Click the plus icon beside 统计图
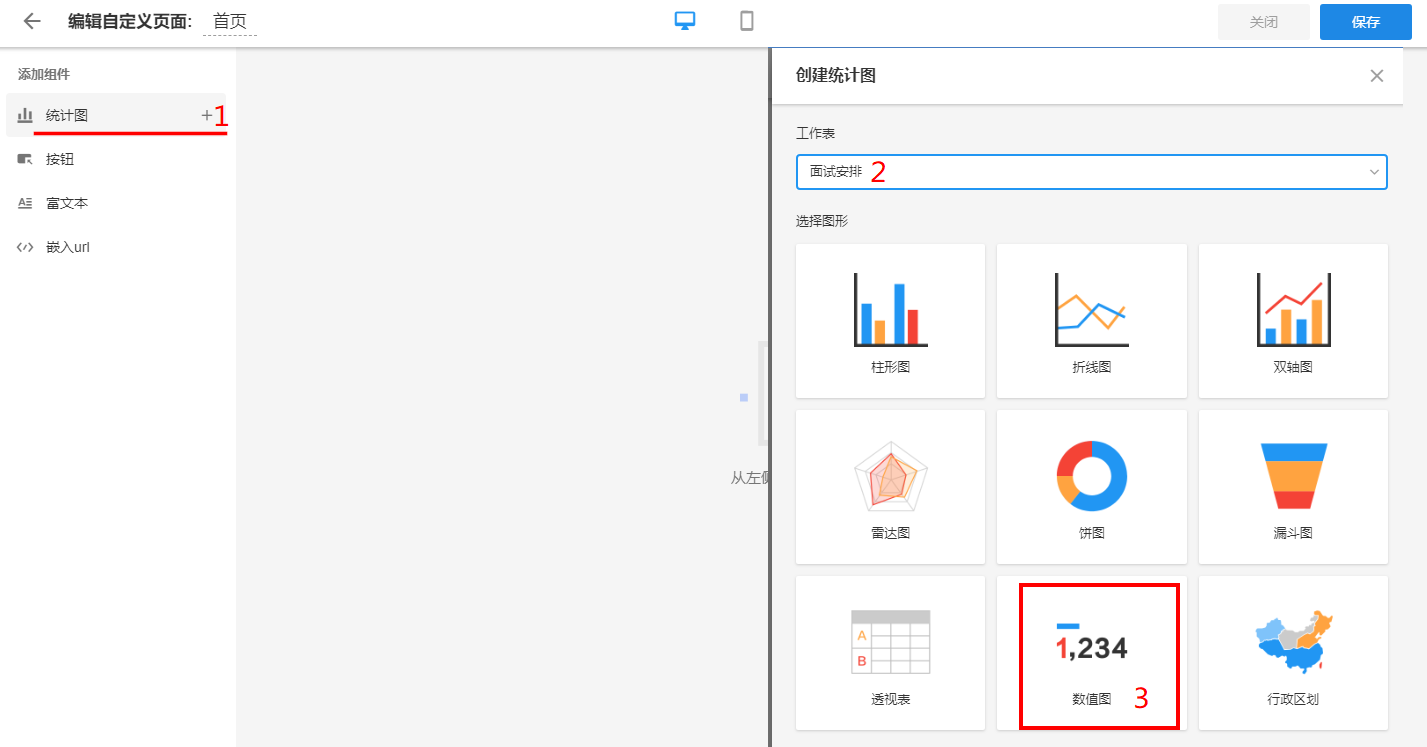 coord(207,115)
